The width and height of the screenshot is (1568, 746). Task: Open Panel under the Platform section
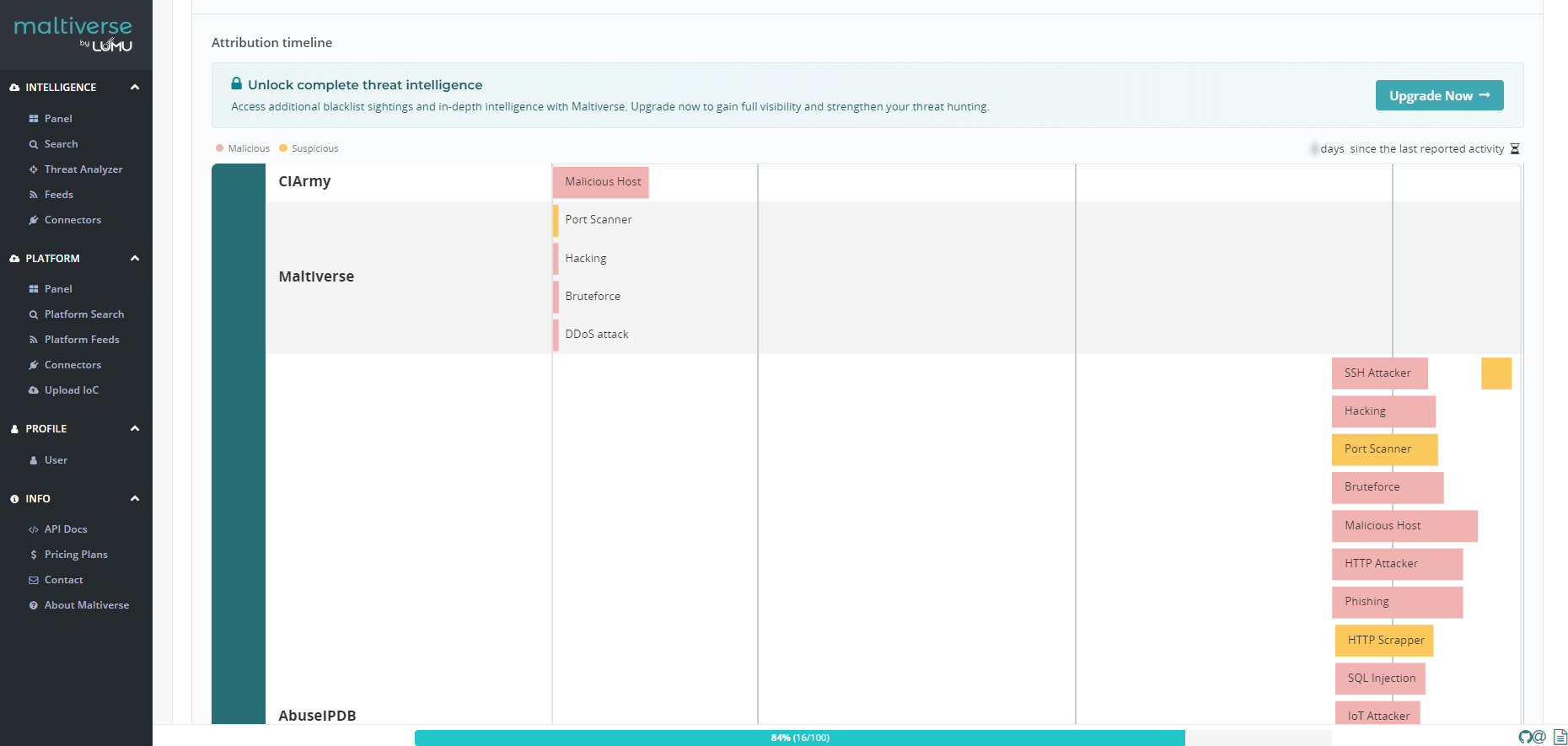pyautogui.click(x=58, y=289)
